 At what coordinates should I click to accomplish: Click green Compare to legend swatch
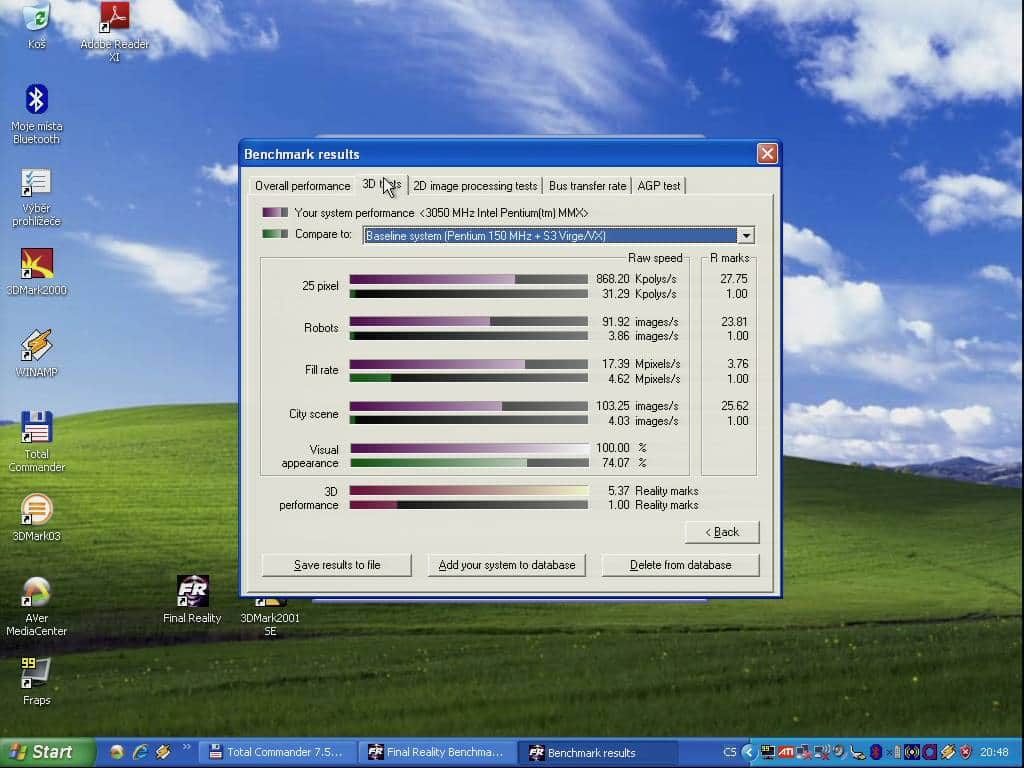tap(275, 233)
